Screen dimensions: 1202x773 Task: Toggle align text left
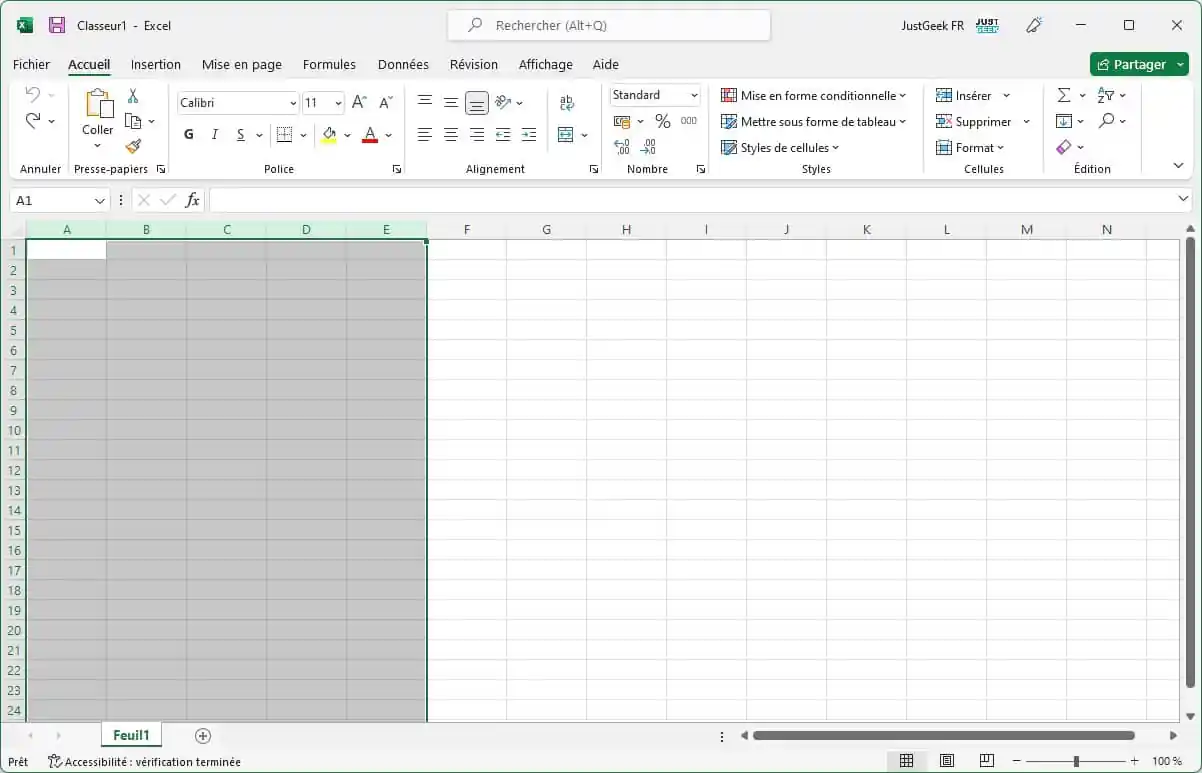point(425,134)
